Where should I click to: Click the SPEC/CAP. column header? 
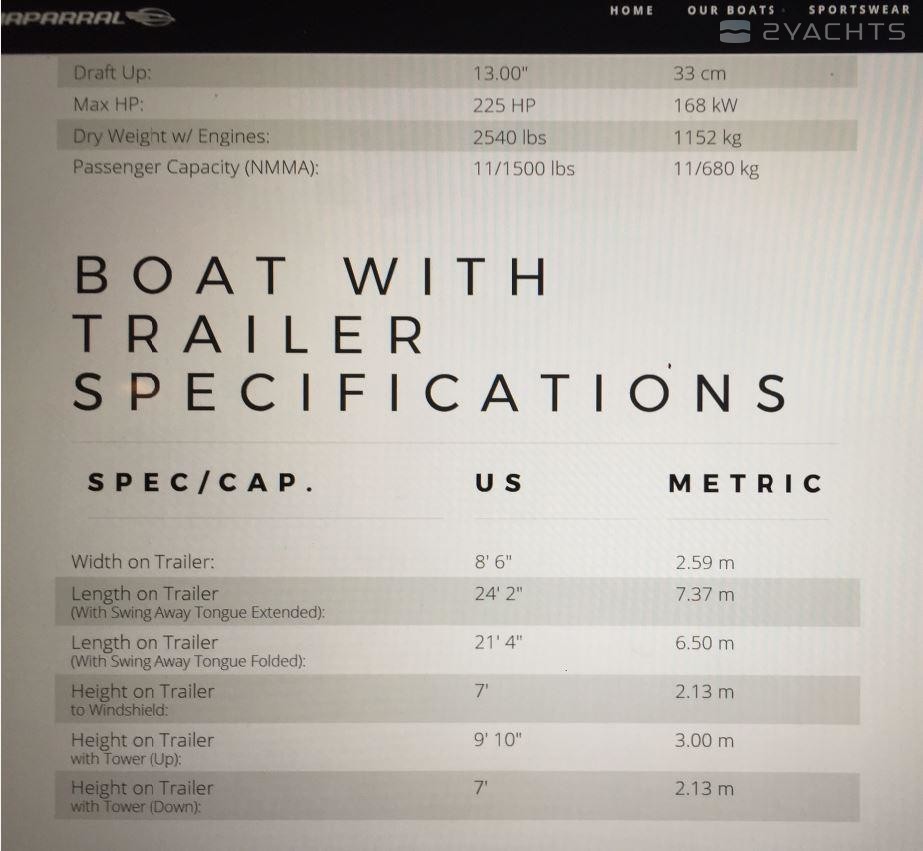[200, 483]
